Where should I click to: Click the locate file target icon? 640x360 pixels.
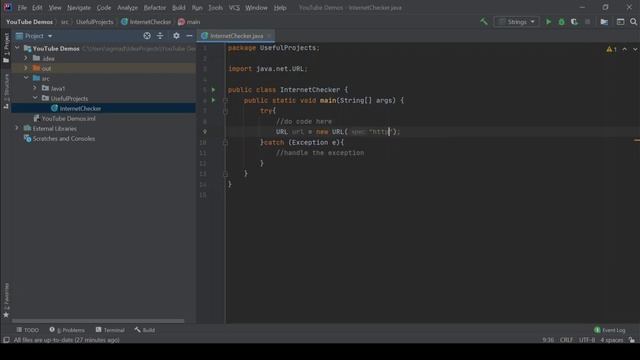tap(147, 36)
